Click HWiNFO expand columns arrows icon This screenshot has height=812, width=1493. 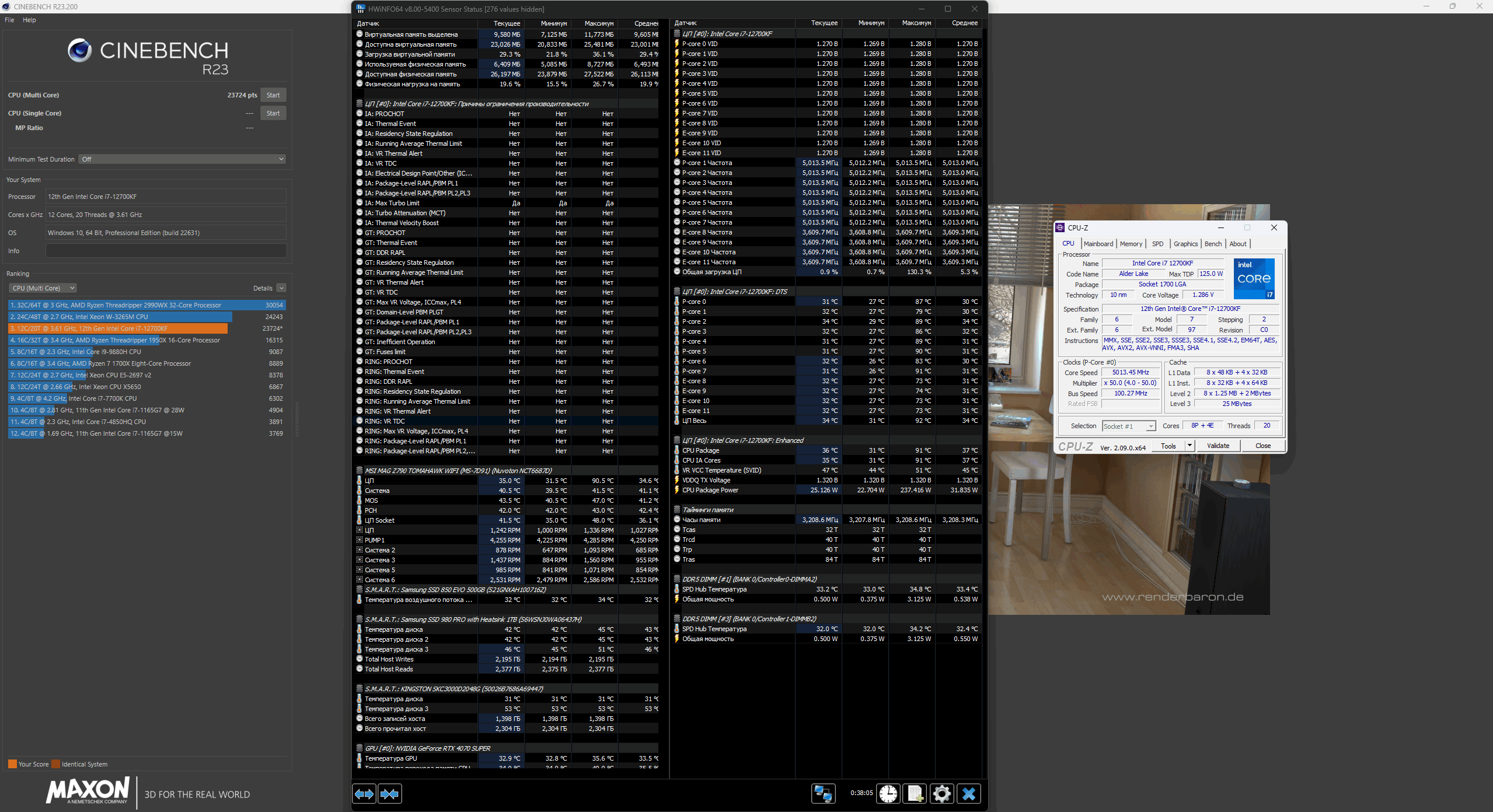point(364,794)
